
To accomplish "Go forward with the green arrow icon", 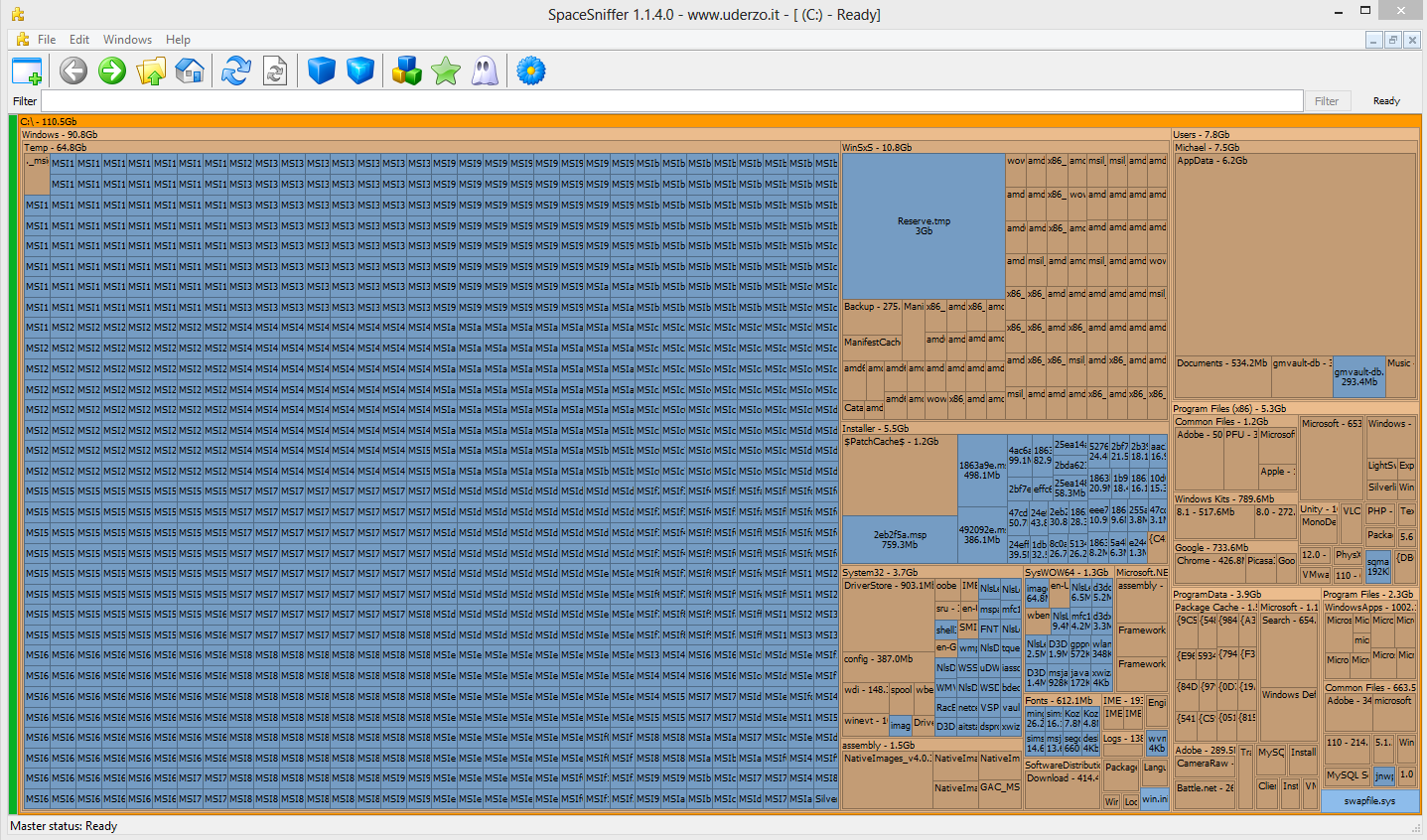I will (x=112, y=70).
